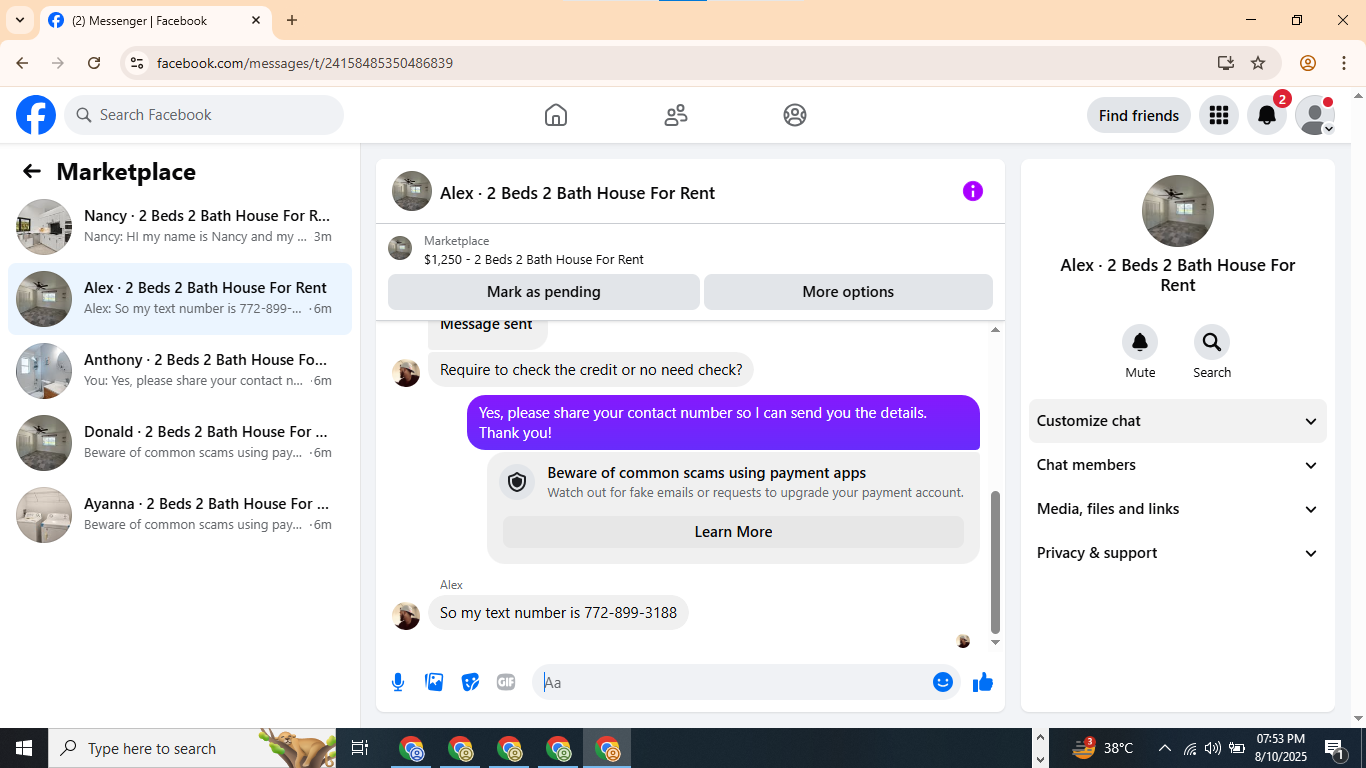The width and height of the screenshot is (1366, 768).
Task: Select Alex's conversation in the list
Action: 180,299
